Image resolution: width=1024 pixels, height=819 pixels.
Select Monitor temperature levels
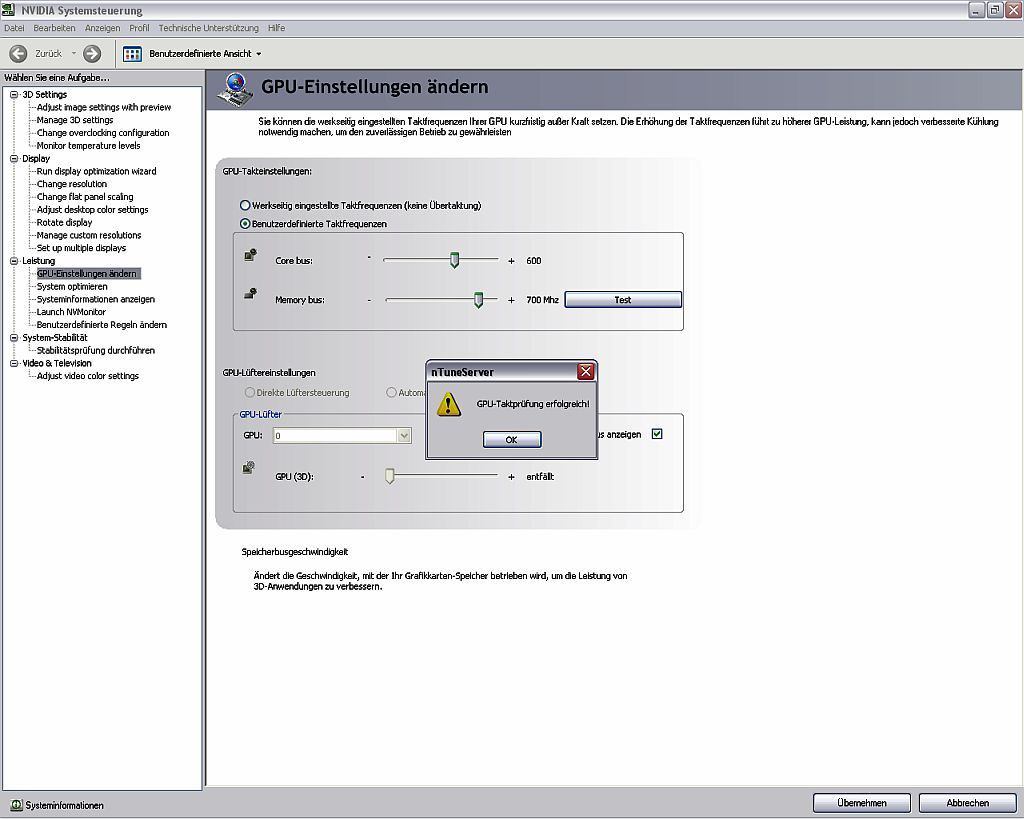[x=89, y=146]
